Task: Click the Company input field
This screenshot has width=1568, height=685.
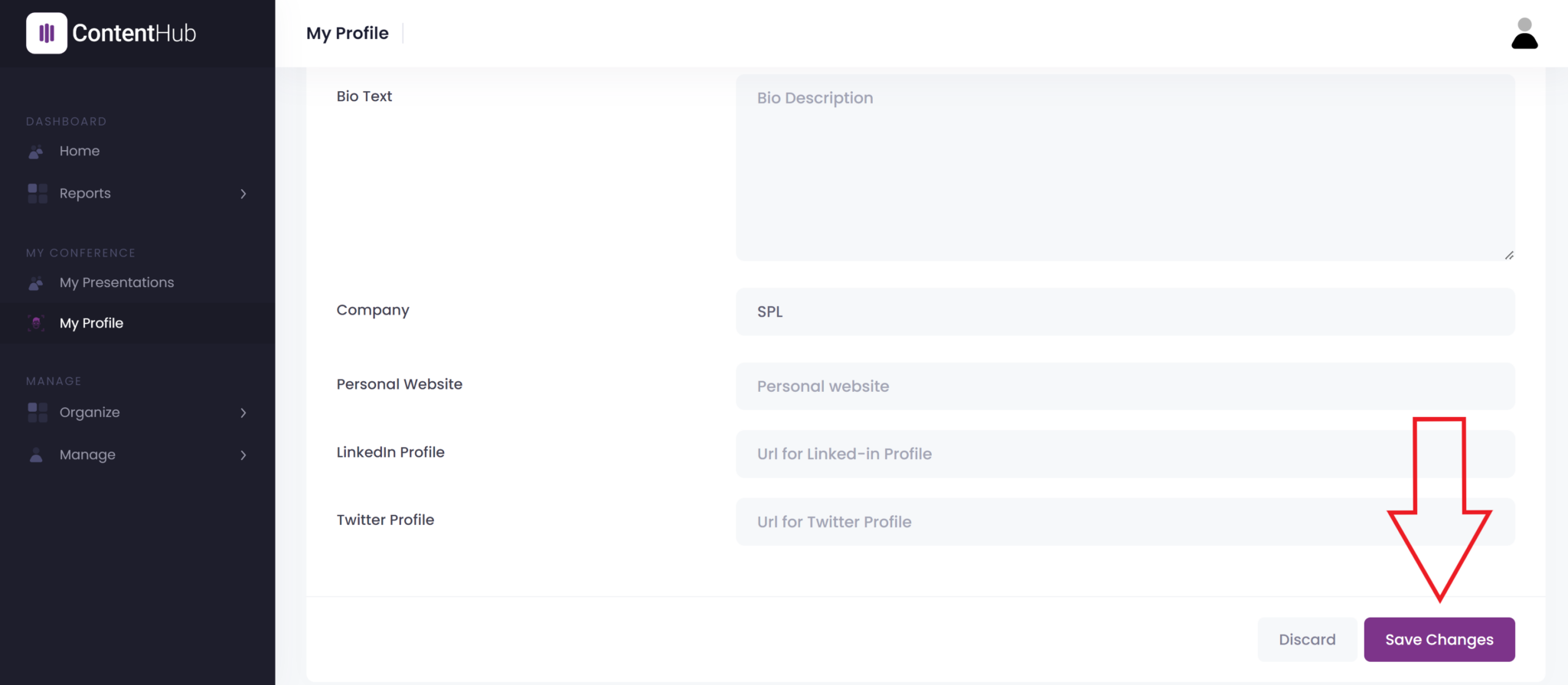Action: (1125, 312)
